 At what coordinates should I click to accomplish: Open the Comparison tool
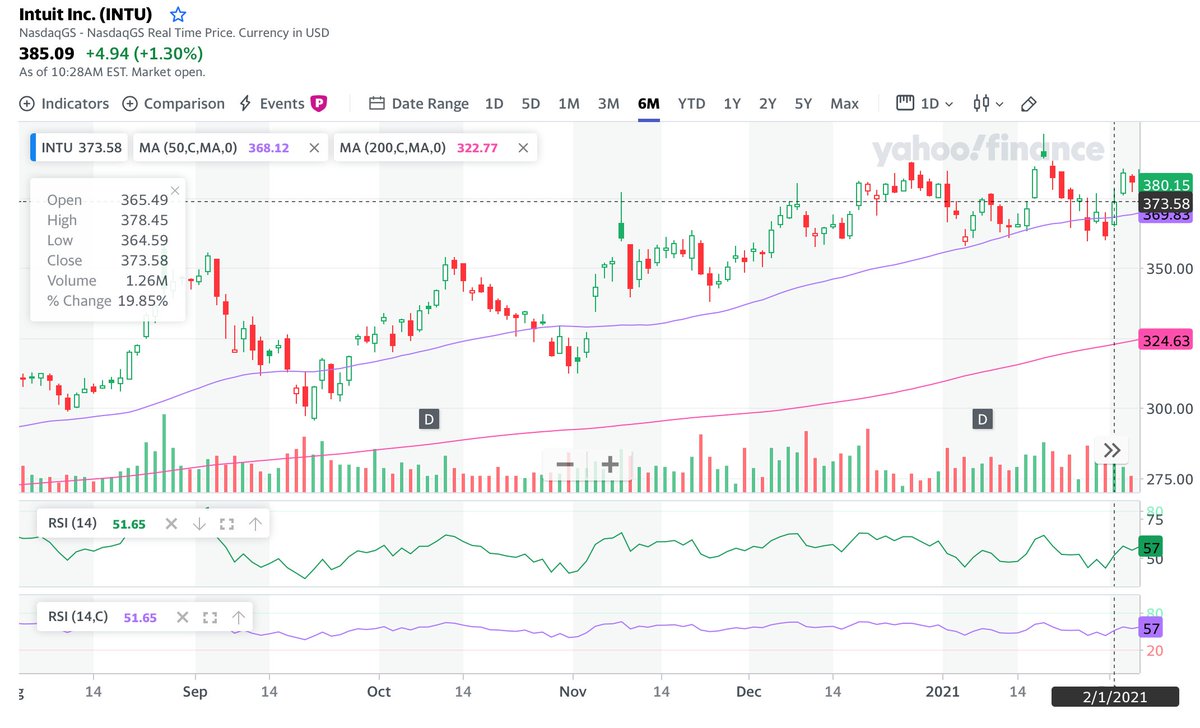pos(174,103)
